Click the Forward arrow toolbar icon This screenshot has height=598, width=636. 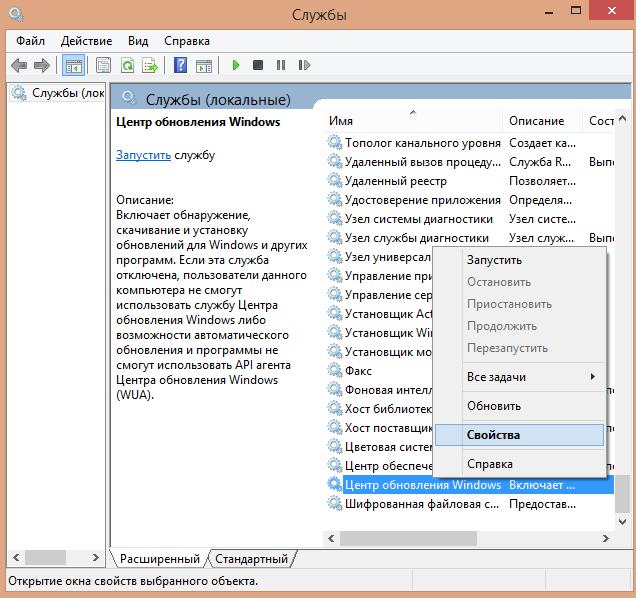coord(41,65)
